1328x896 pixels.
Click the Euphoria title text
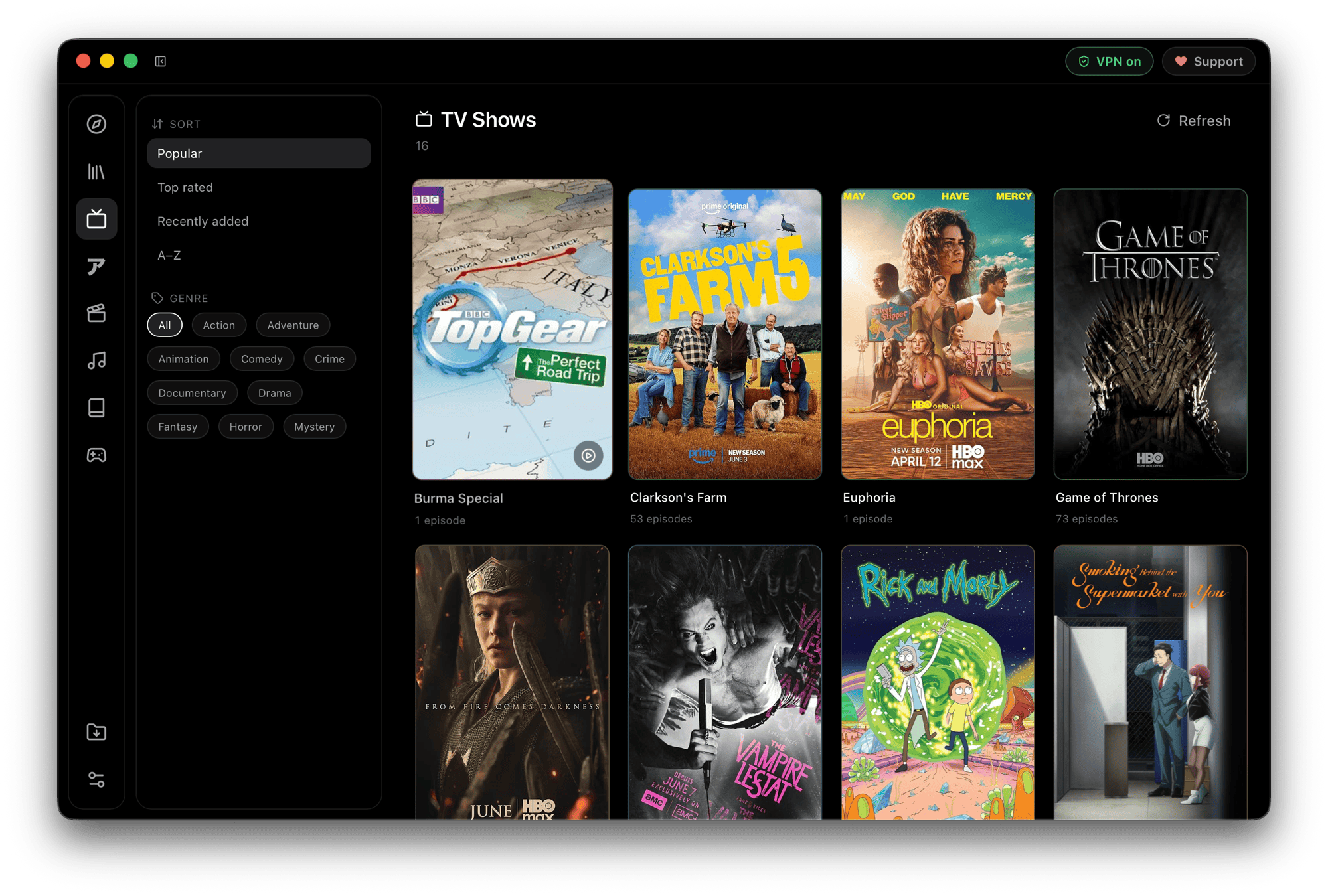(x=869, y=498)
